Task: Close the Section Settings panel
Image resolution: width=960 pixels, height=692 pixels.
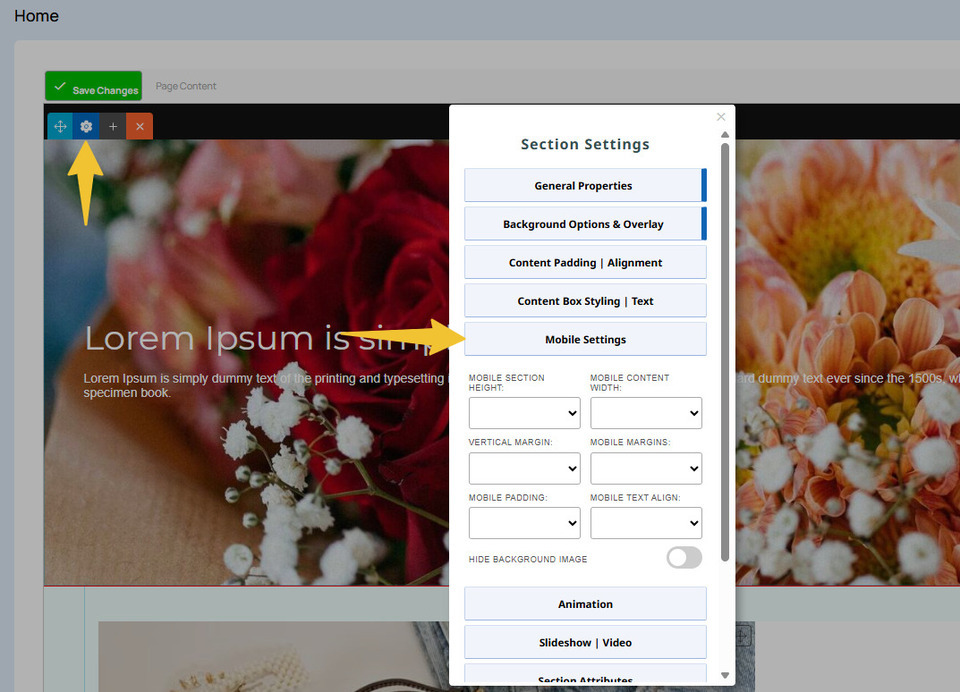Action: (721, 117)
